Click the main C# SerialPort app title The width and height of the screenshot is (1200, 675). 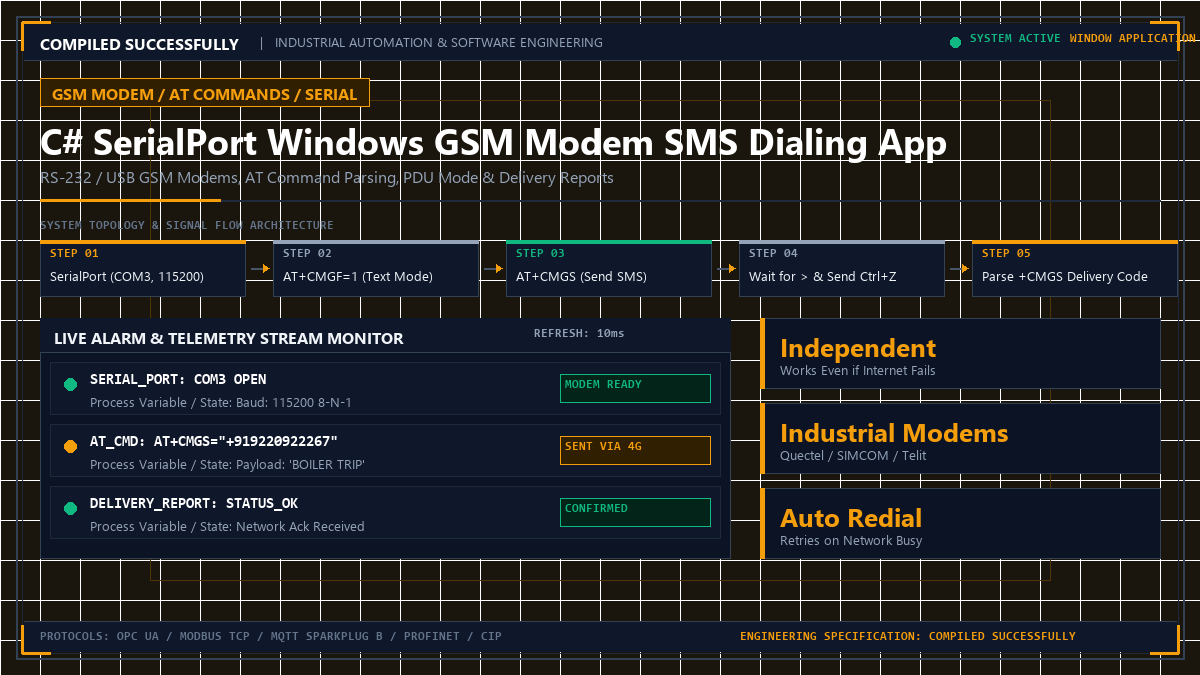(493, 143)
